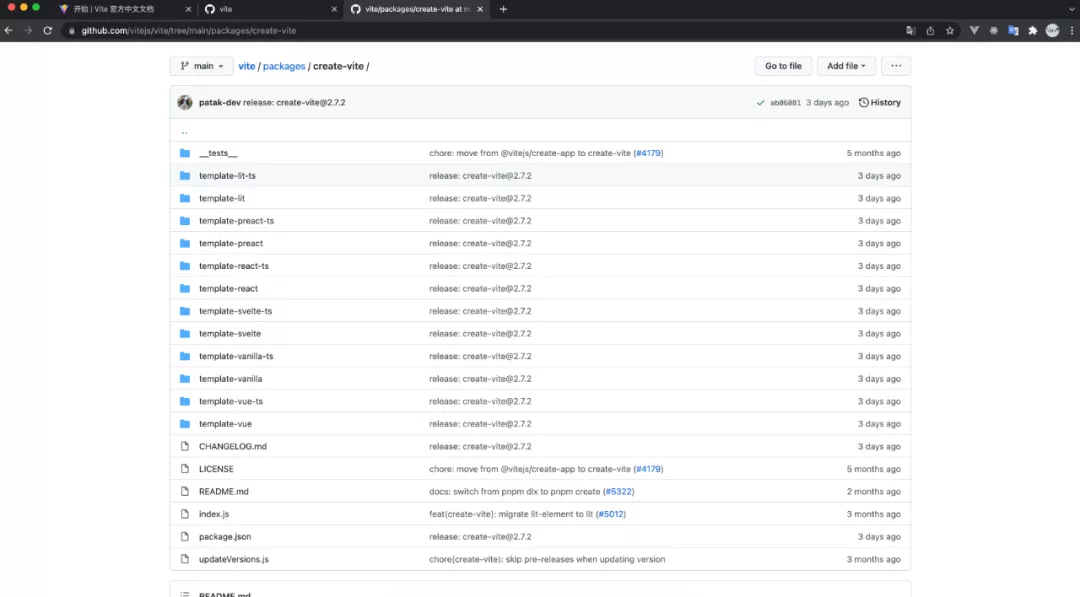
Task: Click folder icon beside template-vue-ts
Action: point(185,401)
